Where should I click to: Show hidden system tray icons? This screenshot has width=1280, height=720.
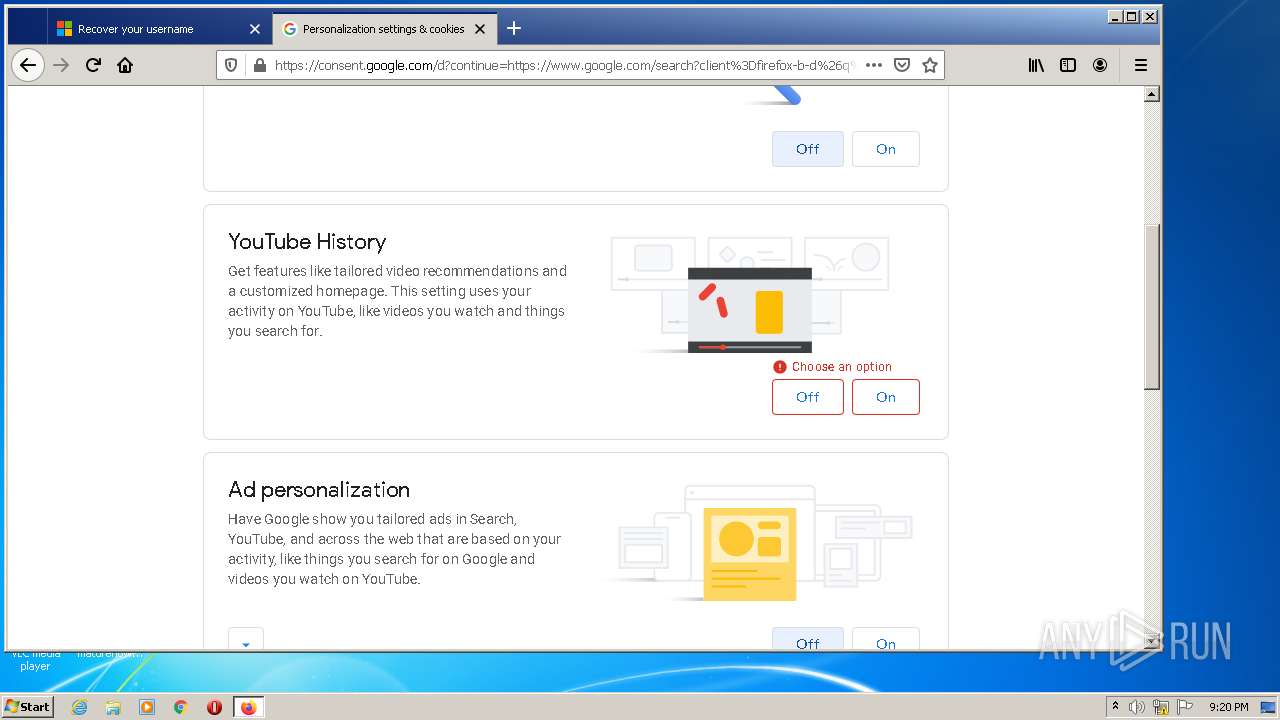click(x=1115, y=706)
